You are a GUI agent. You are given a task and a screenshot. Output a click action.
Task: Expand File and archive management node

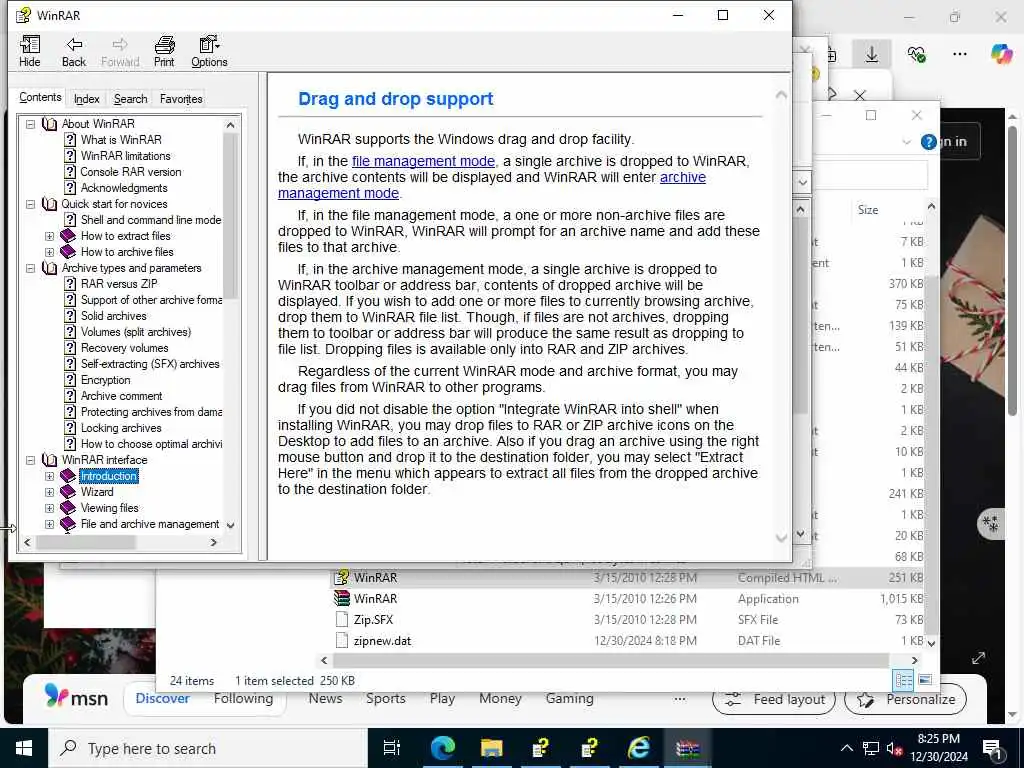tap(49, 524)
